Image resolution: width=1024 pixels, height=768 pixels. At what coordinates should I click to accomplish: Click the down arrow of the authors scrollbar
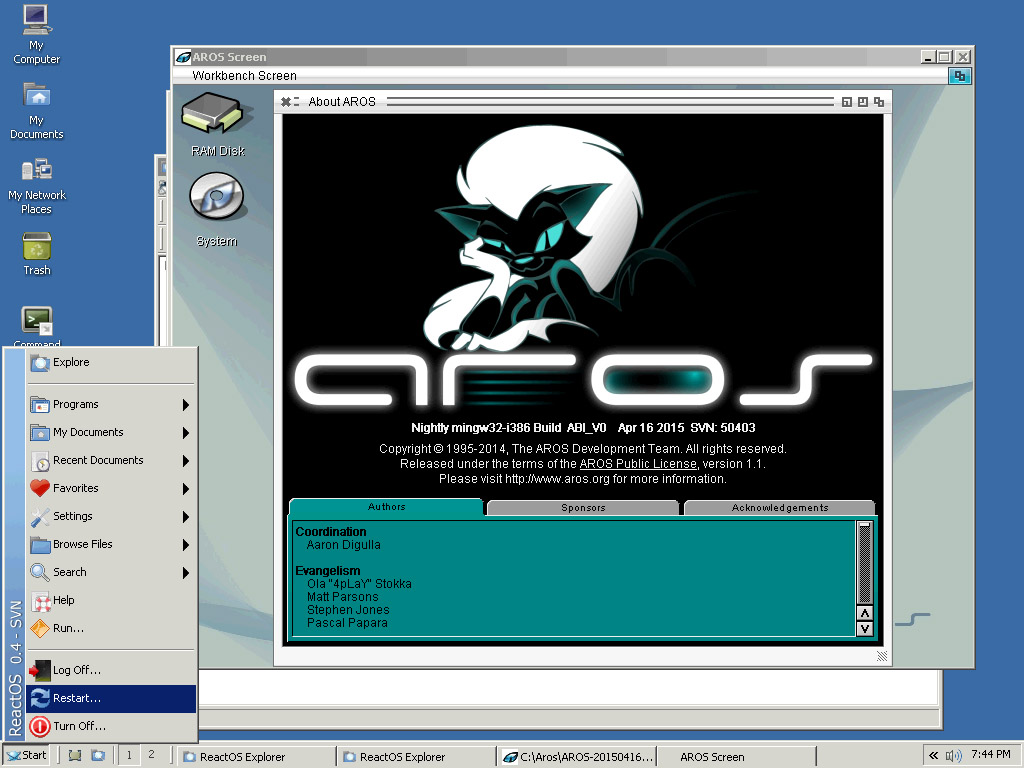tap(865, 629)
